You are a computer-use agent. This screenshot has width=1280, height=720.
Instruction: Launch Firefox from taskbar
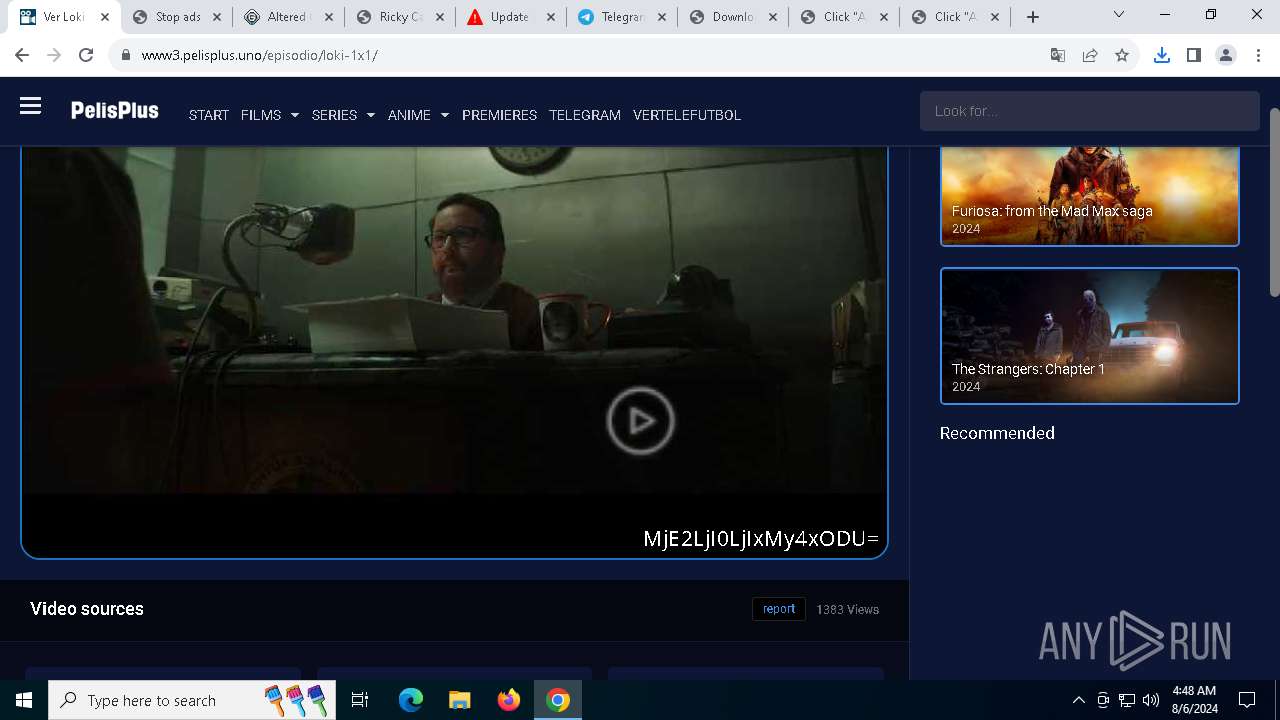pyautogui.click(x=509, y=700)
